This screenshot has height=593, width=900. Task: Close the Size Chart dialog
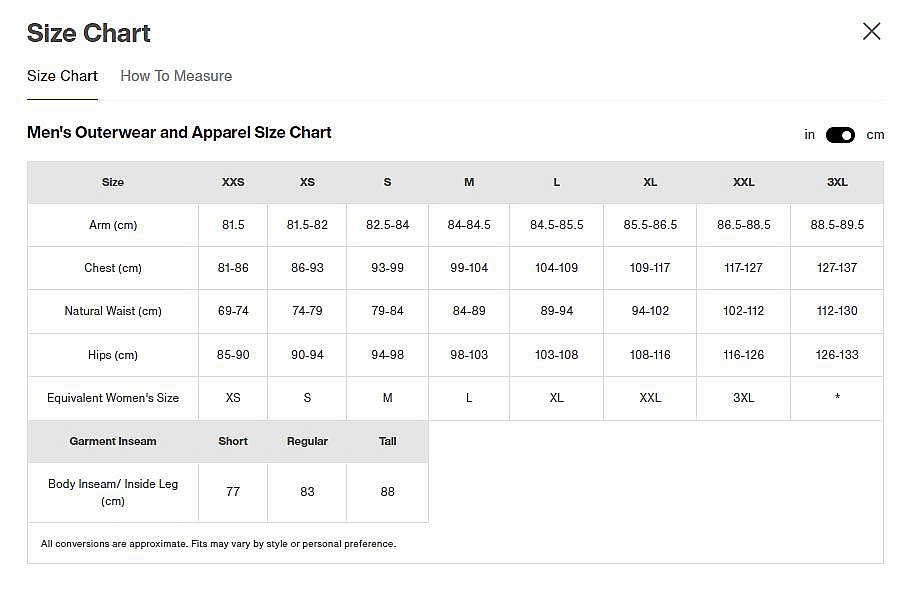point(871,32)
